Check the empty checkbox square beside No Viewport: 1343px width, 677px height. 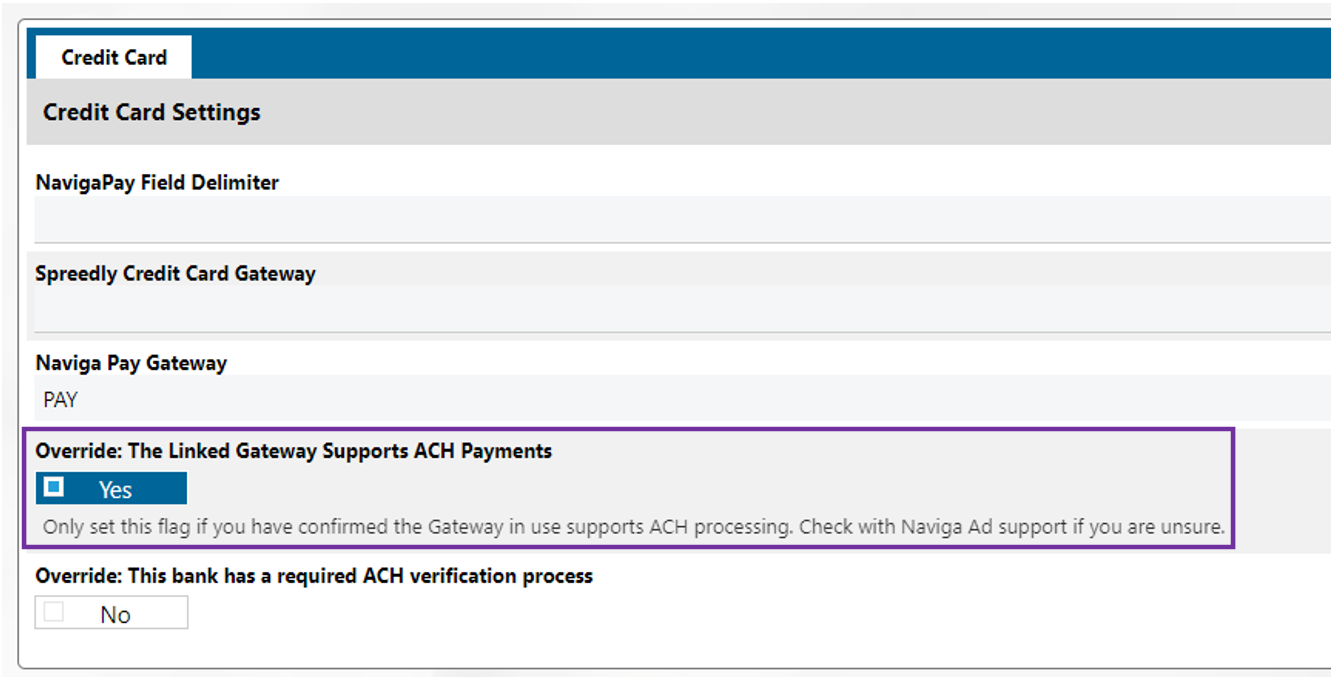(x=54, y=613)
